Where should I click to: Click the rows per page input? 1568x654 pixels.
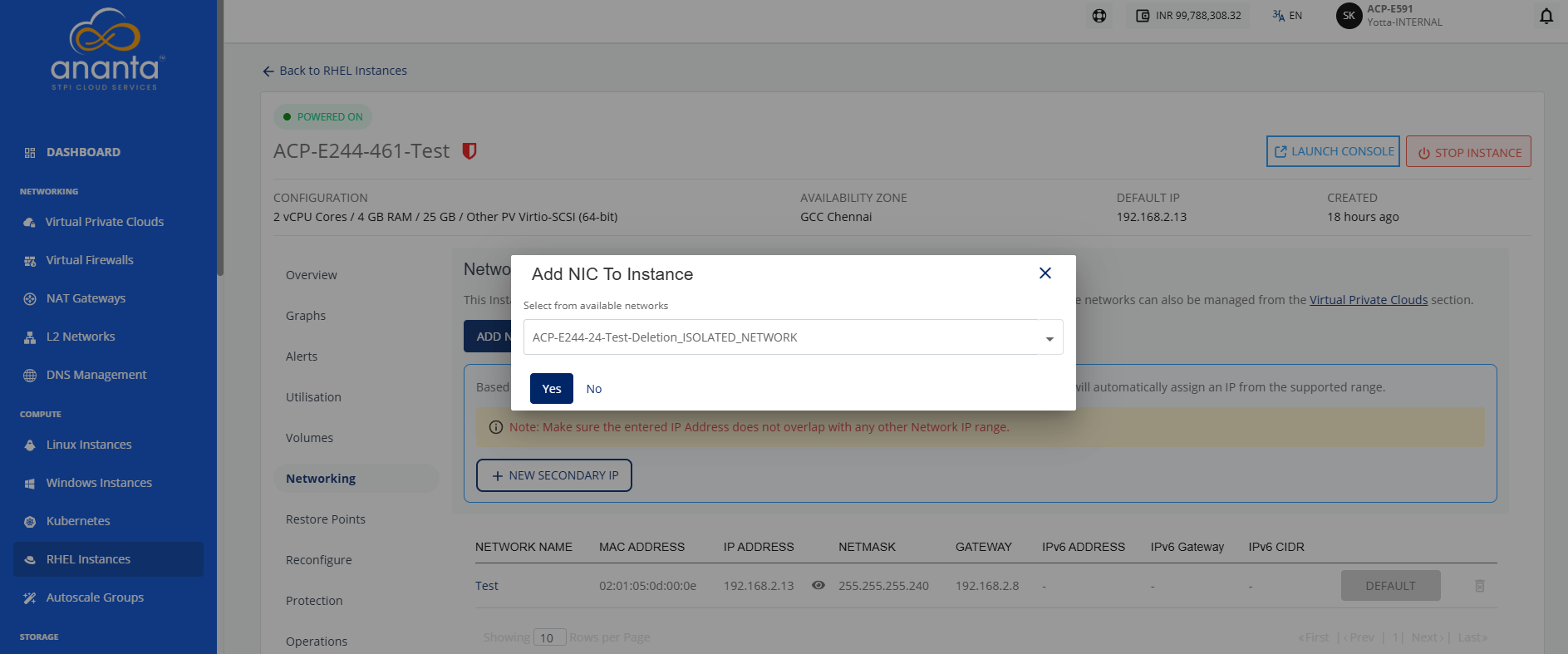[549, 637]
